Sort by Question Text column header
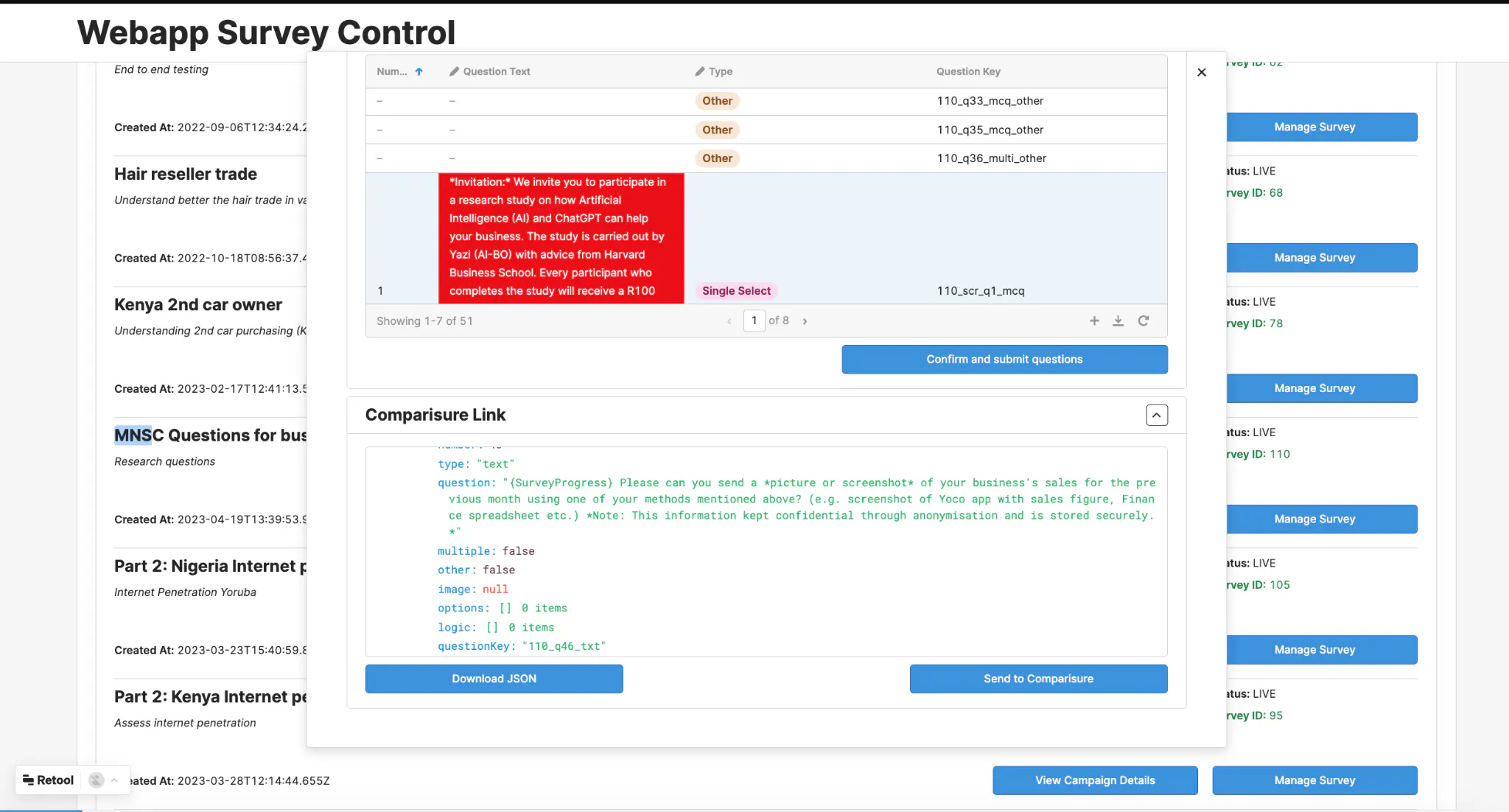Image resolution: width=1509 pixels, height=812 pixels. tap(496, 71)
